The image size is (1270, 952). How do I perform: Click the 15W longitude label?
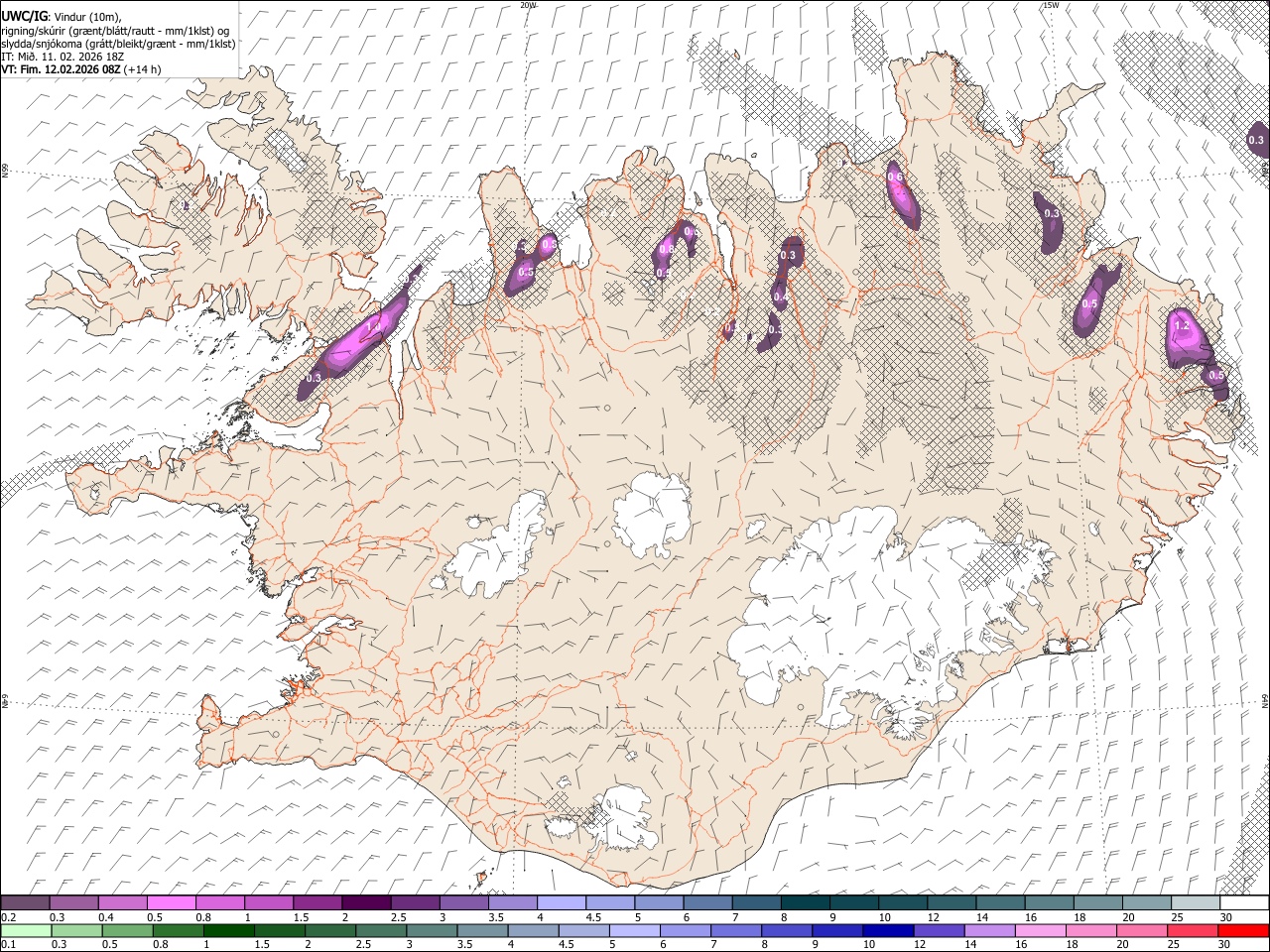tap(1051, 5)
